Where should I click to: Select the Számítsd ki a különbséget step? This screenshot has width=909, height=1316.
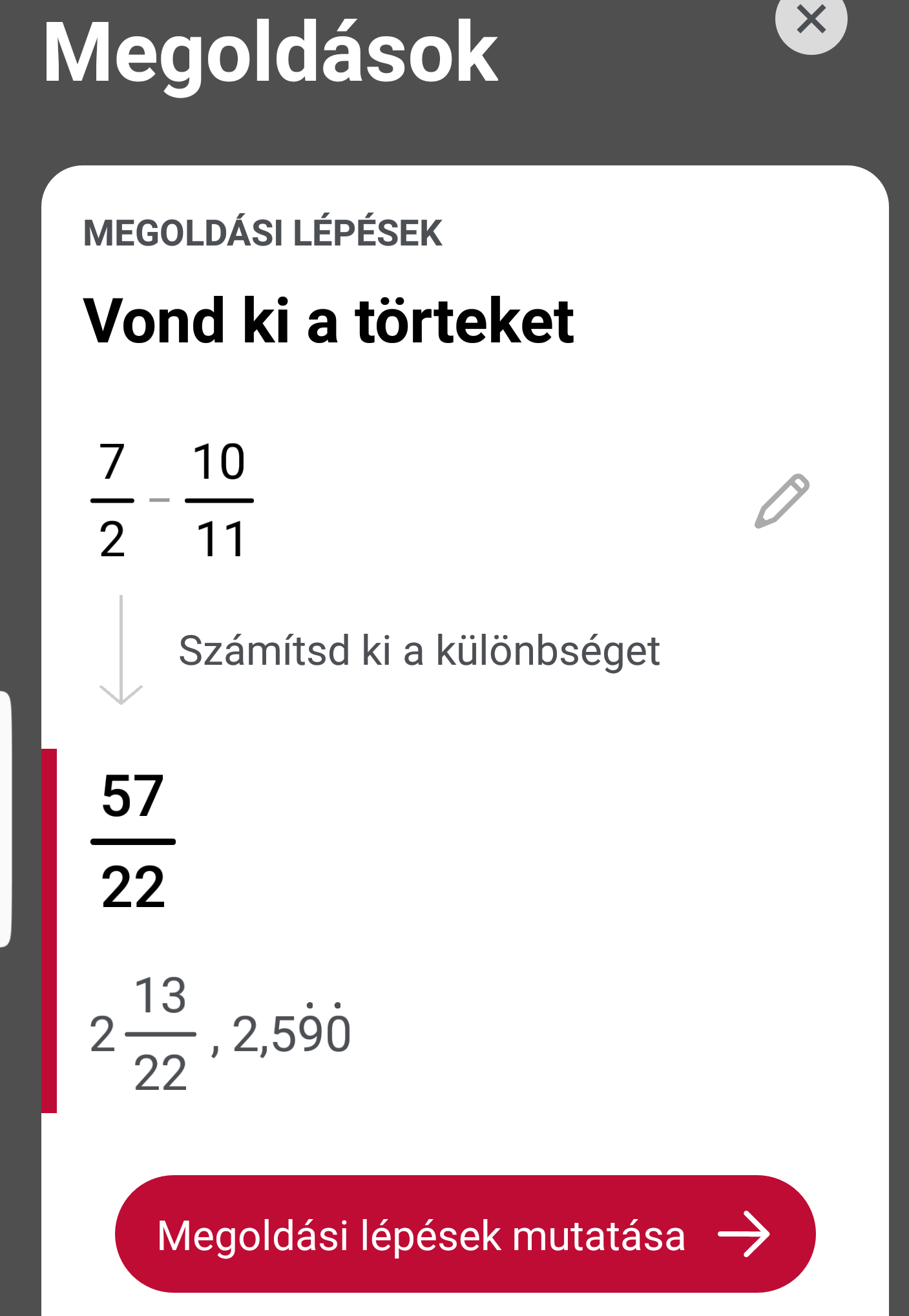[x=419, y=650]
